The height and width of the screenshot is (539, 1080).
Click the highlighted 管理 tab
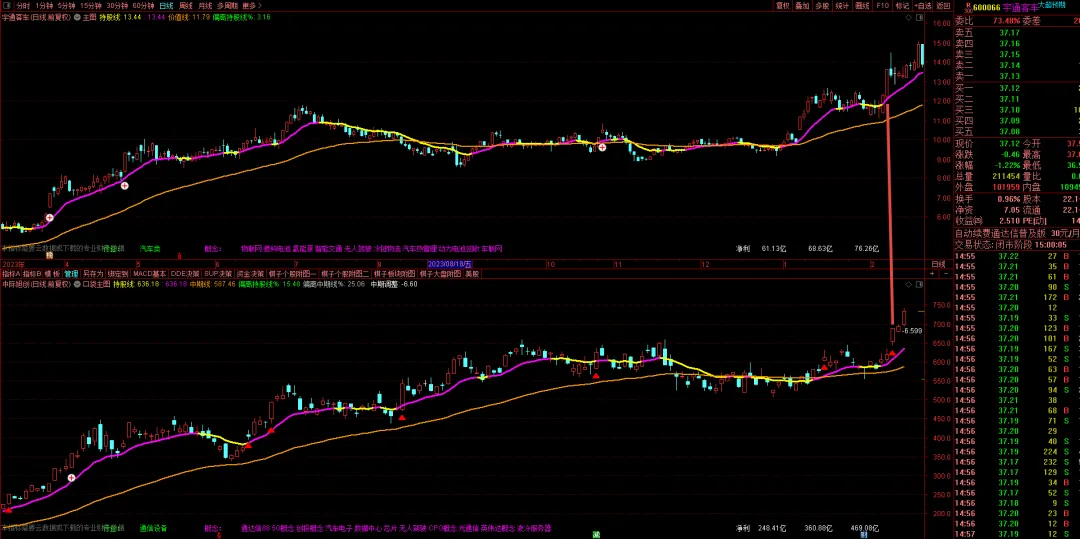tap(72, 273)
